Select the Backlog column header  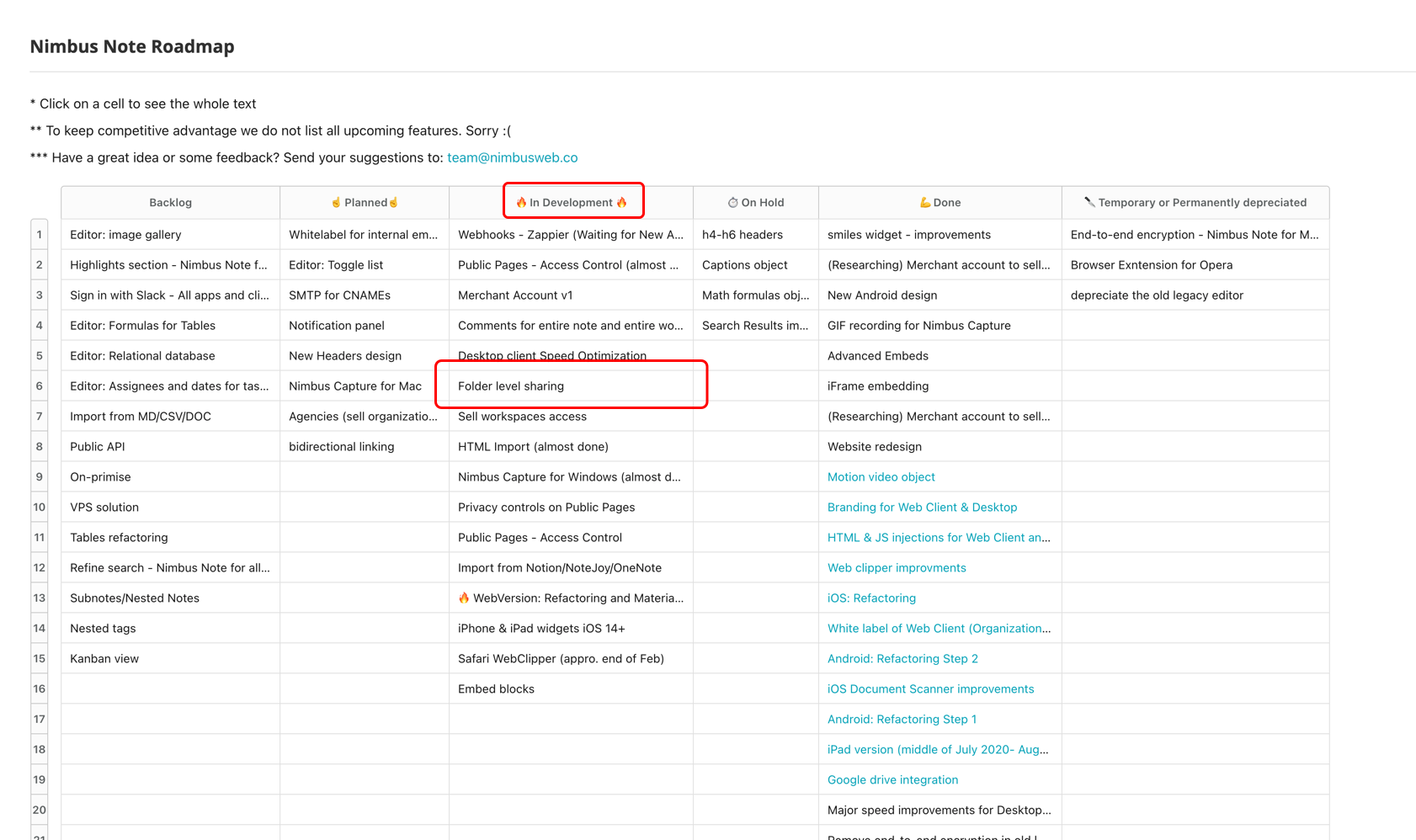point(171,203)
